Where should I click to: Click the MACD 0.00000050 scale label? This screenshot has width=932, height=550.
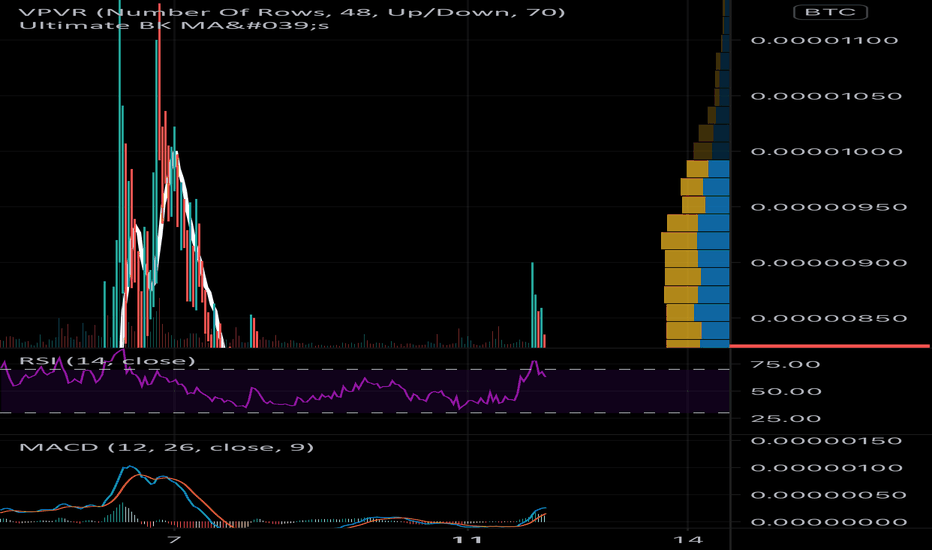click(x=829, y=495)
